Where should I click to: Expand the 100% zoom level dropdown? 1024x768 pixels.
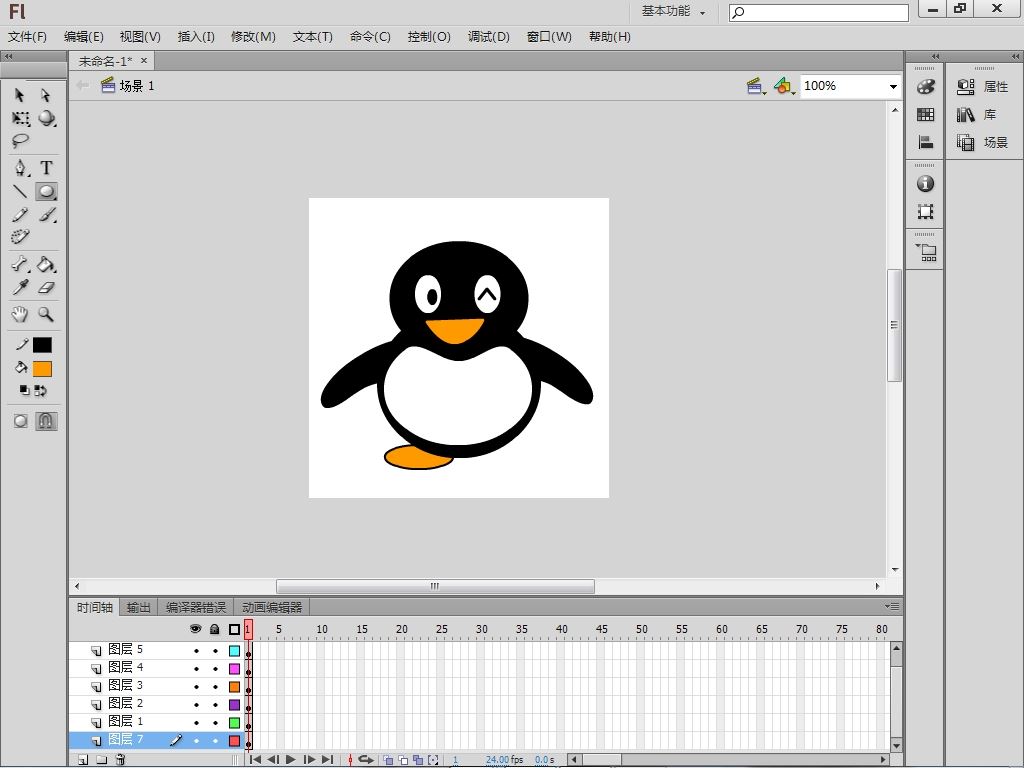892,86
